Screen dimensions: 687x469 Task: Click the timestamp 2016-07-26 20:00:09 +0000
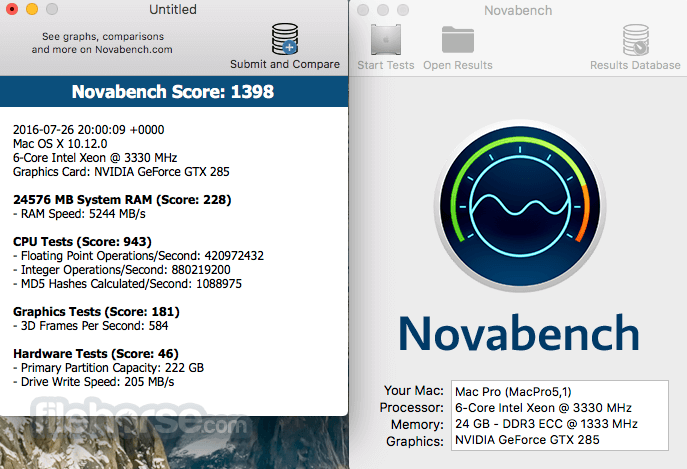click(x=89, y=130)
